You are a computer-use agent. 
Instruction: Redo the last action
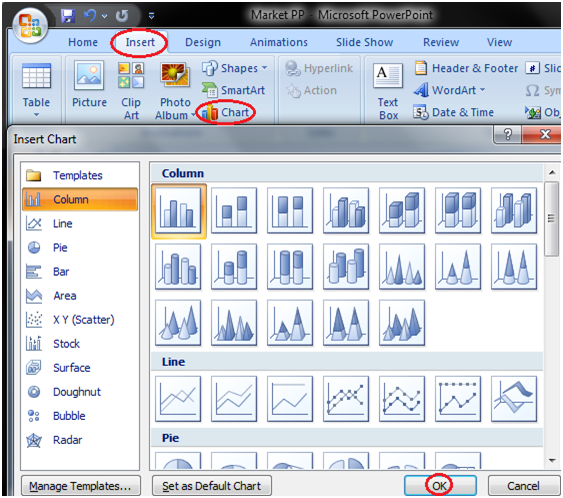[122, 16]
